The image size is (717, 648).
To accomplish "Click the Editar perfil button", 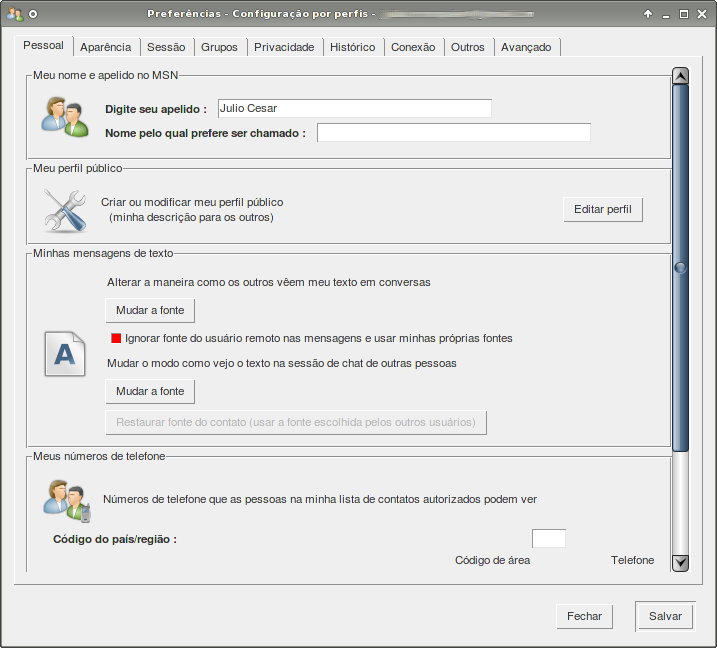I will click(603, 209).
